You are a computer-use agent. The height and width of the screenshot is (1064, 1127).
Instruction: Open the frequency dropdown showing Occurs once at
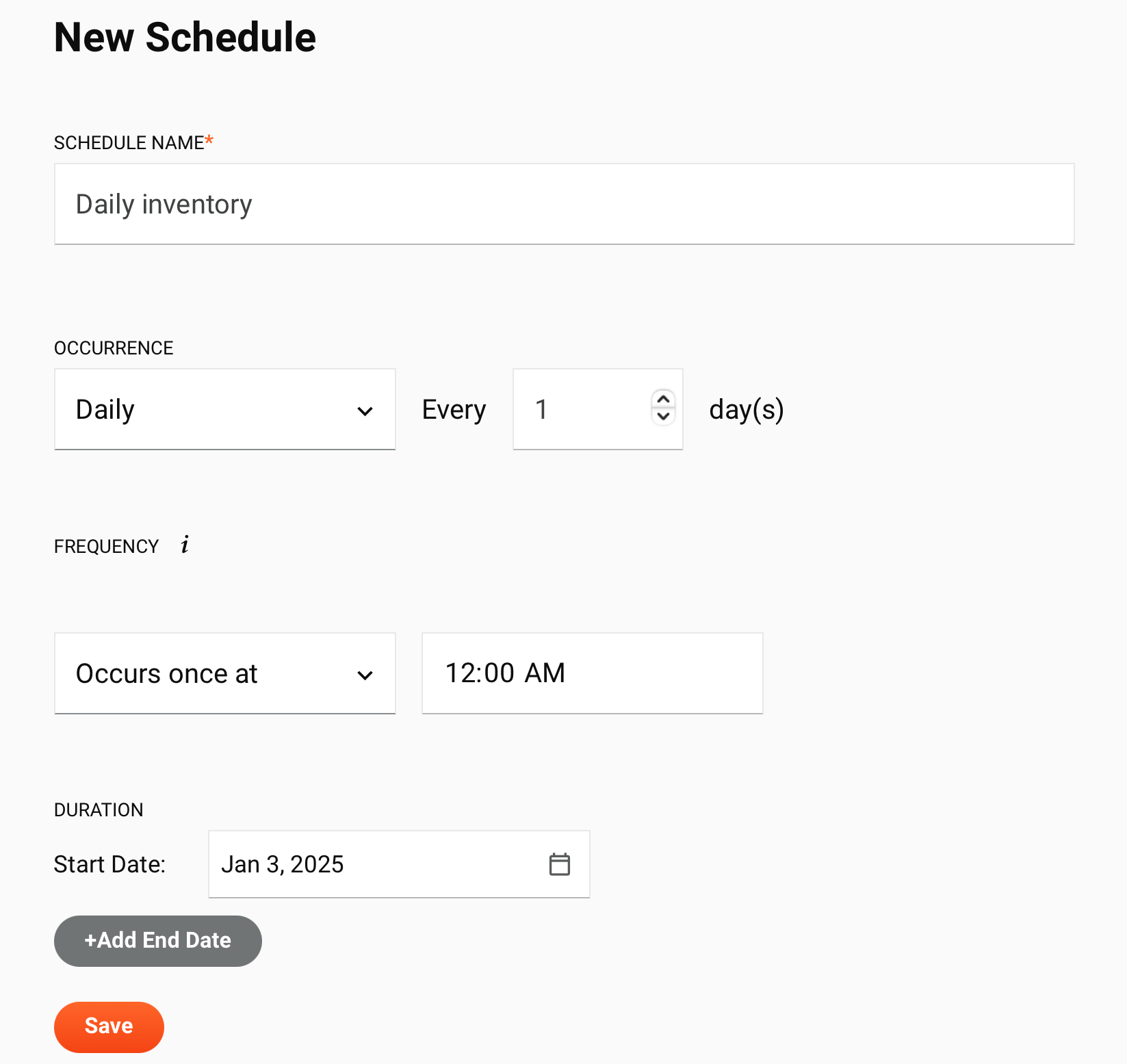pyautogui.click(x=224, y=674)
